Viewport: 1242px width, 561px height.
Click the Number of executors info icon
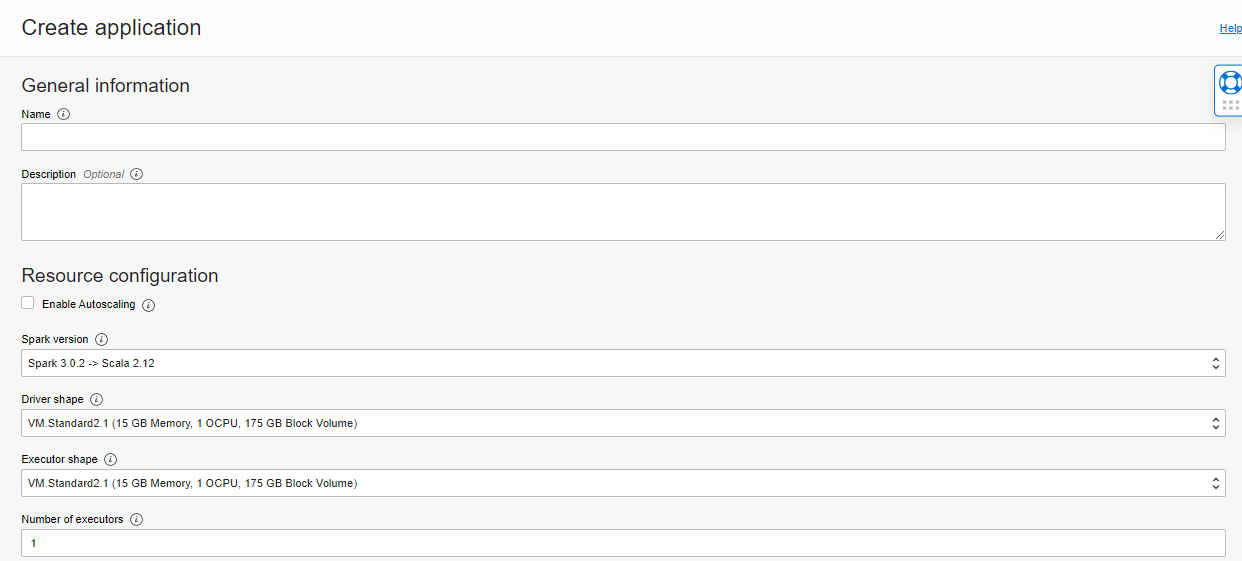pos(136,520)
